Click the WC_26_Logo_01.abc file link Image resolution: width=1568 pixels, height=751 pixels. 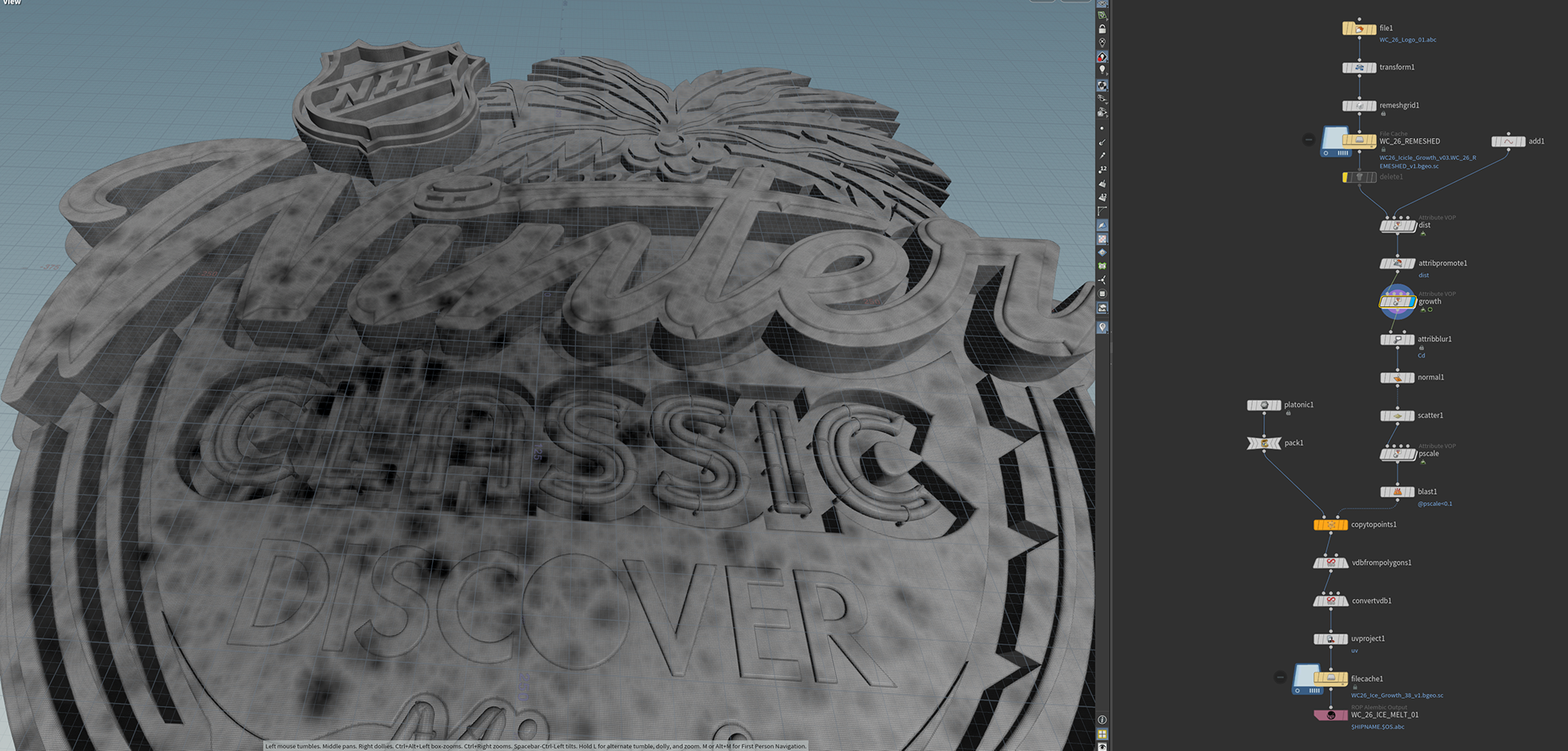(1408, 39)
